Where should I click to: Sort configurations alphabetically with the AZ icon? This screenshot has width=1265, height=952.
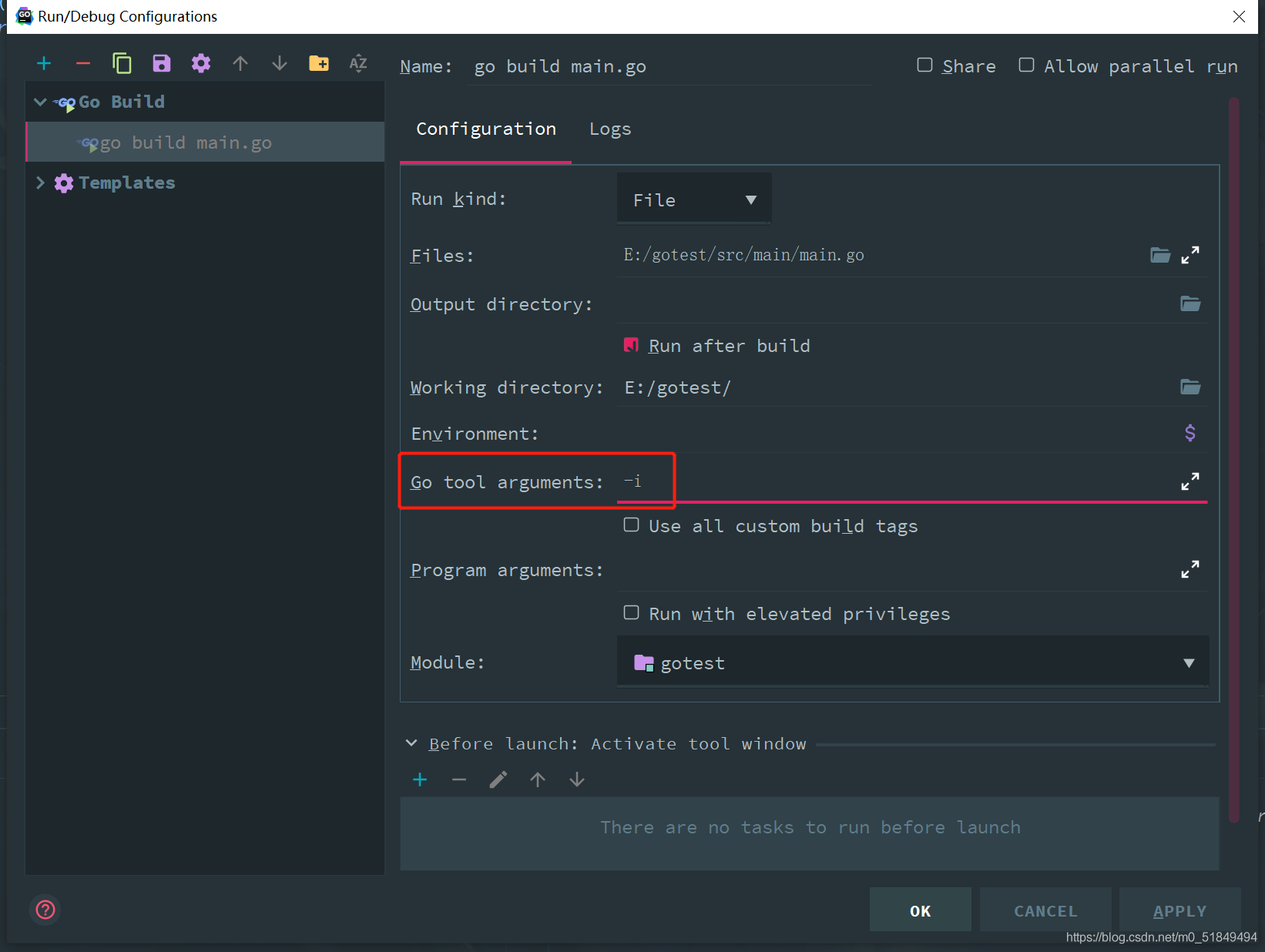click(357, 63)
